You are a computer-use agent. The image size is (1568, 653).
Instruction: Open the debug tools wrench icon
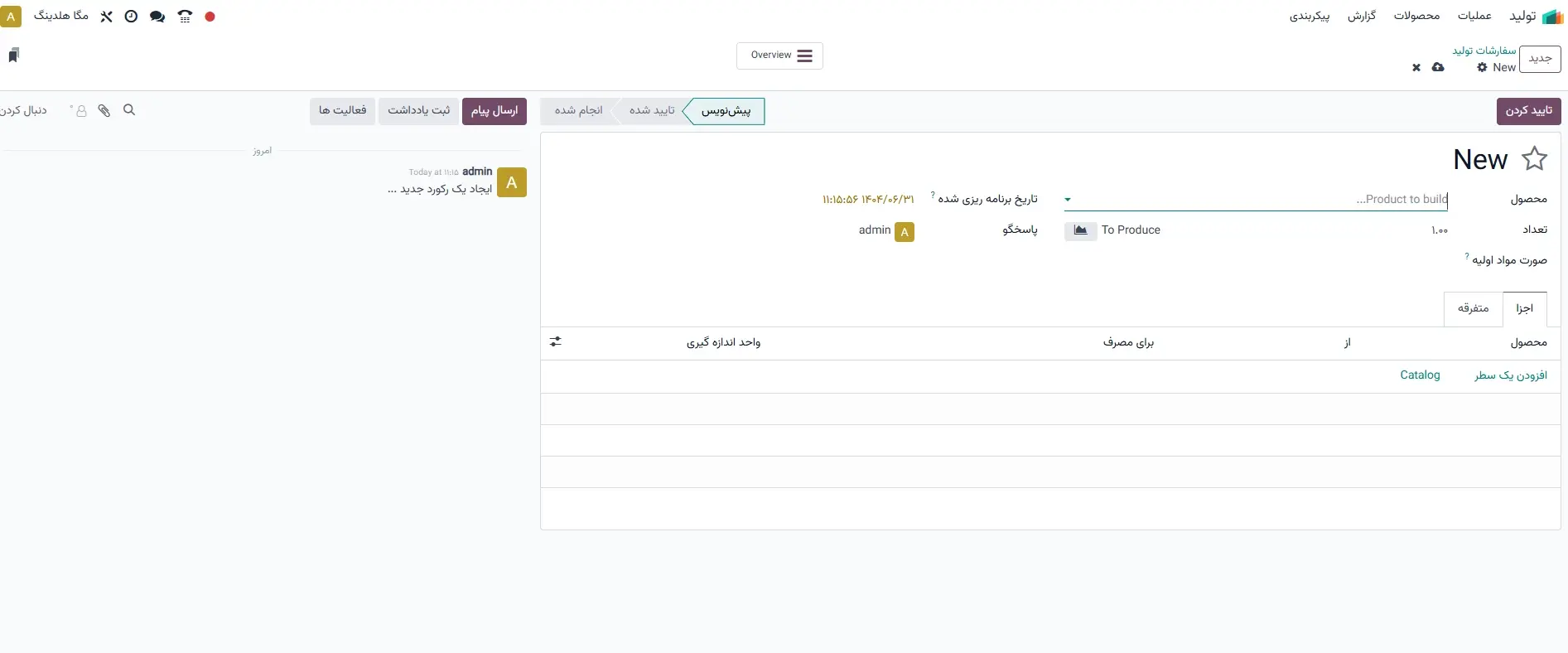pos(106,17)
